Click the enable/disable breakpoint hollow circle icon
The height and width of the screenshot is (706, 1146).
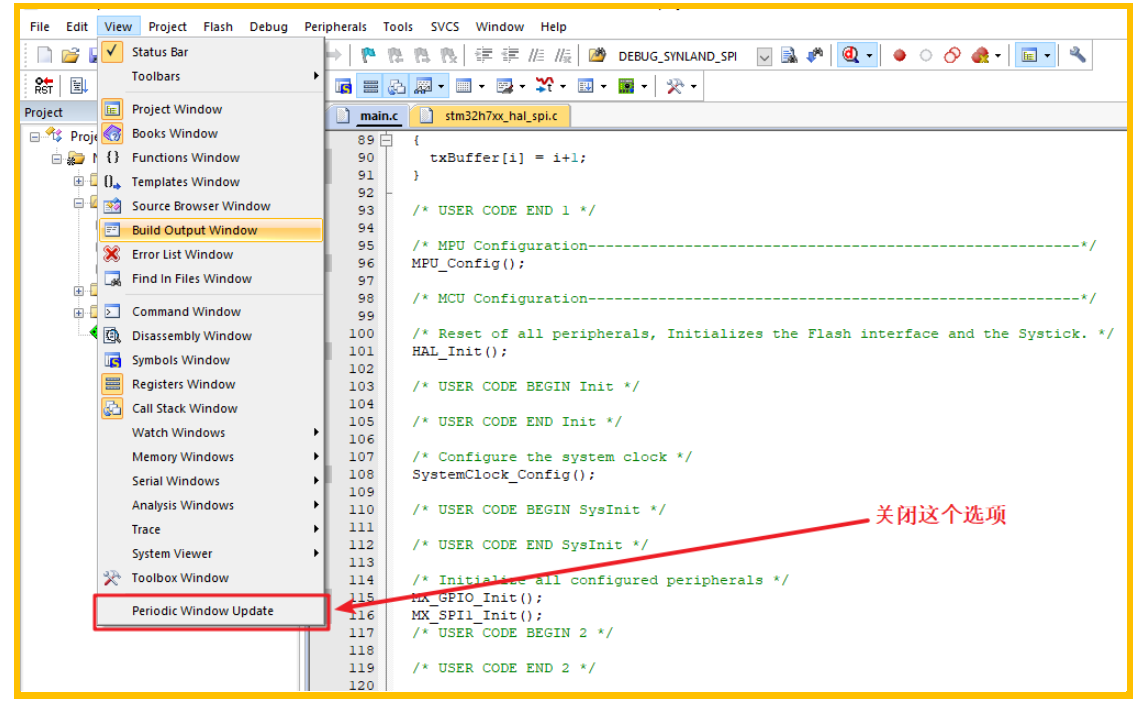[926, 55]
